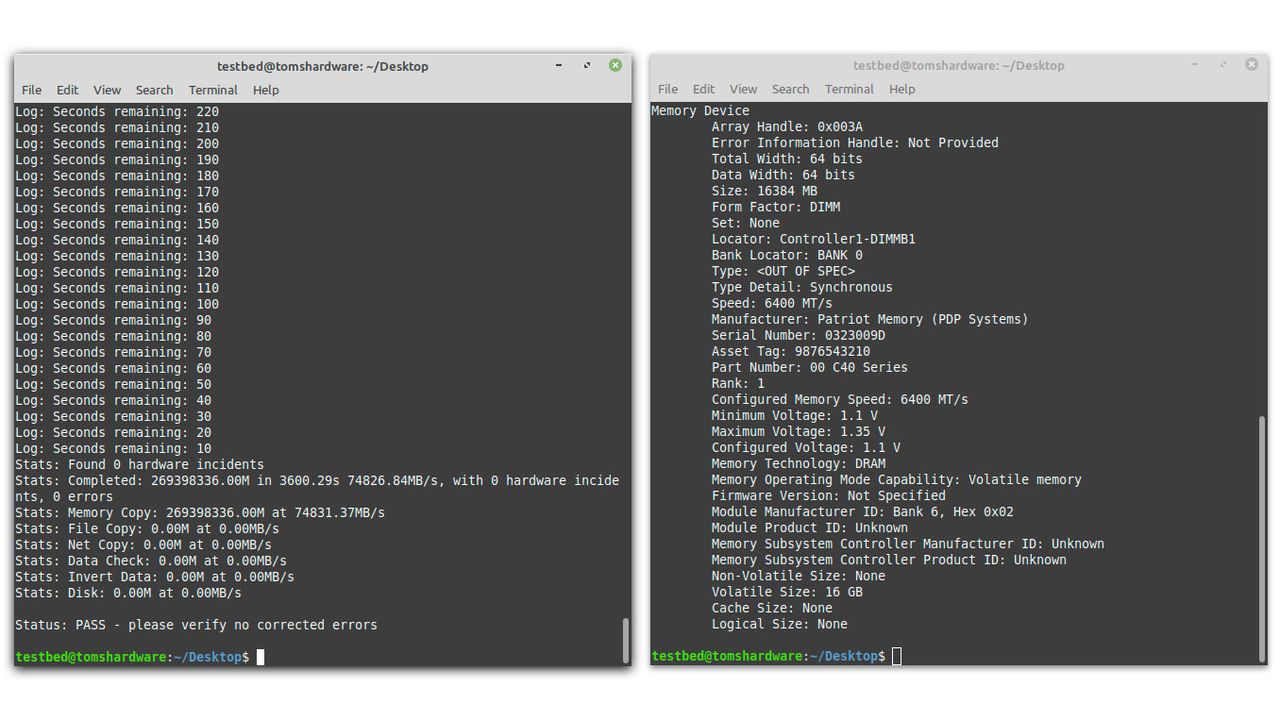Maximize the right terminal window
The height and width of the screenshot is (720, 1280).
[1223, 64]
